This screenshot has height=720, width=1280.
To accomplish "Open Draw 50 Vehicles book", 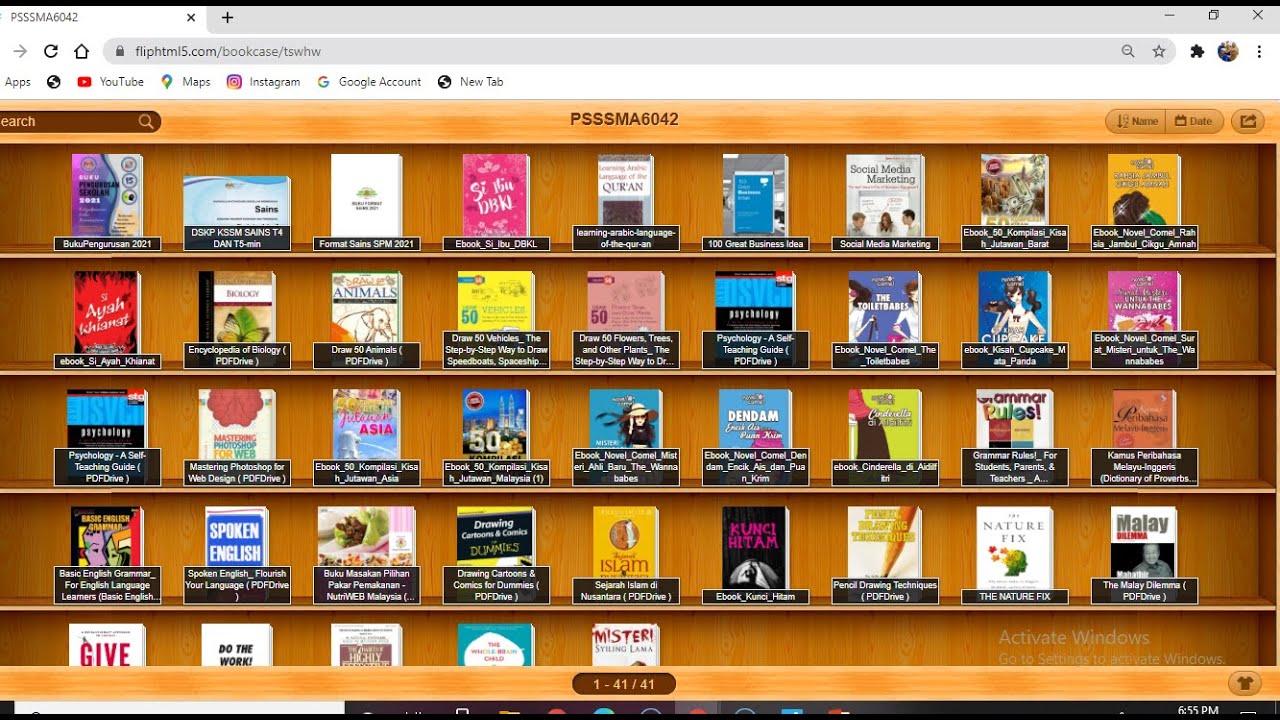I will [496, 319].
